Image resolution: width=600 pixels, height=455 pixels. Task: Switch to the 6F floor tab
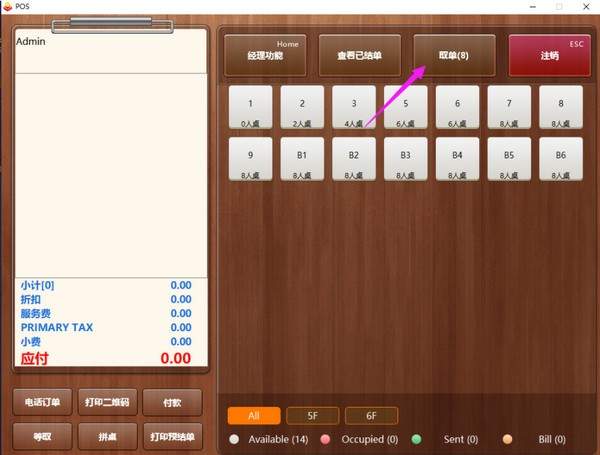tap(372, 416)
